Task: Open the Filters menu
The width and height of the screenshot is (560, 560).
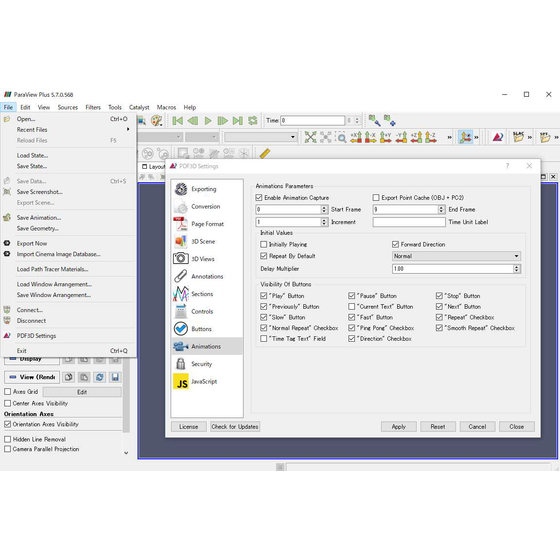Action: (x=93, y=107)
